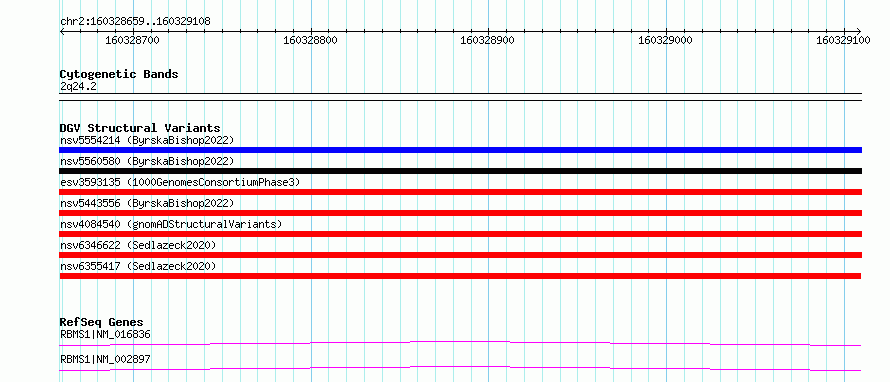This screenshot has height=382, width=890.
Task: Open variant nsv5443556 (ByrskaBishop2022) label
Action: (147, 203)
